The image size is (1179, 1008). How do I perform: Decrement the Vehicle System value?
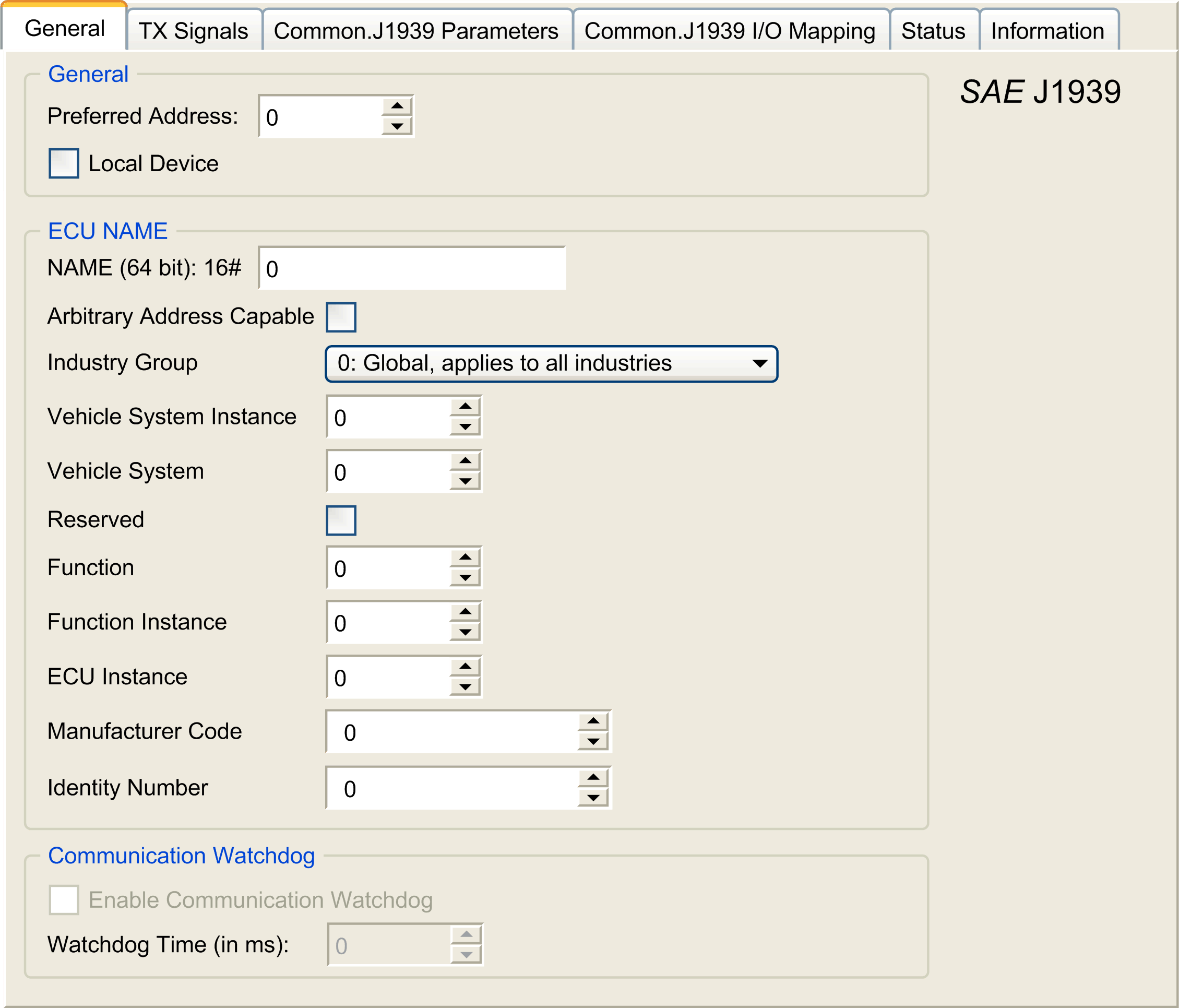[465, 481]
